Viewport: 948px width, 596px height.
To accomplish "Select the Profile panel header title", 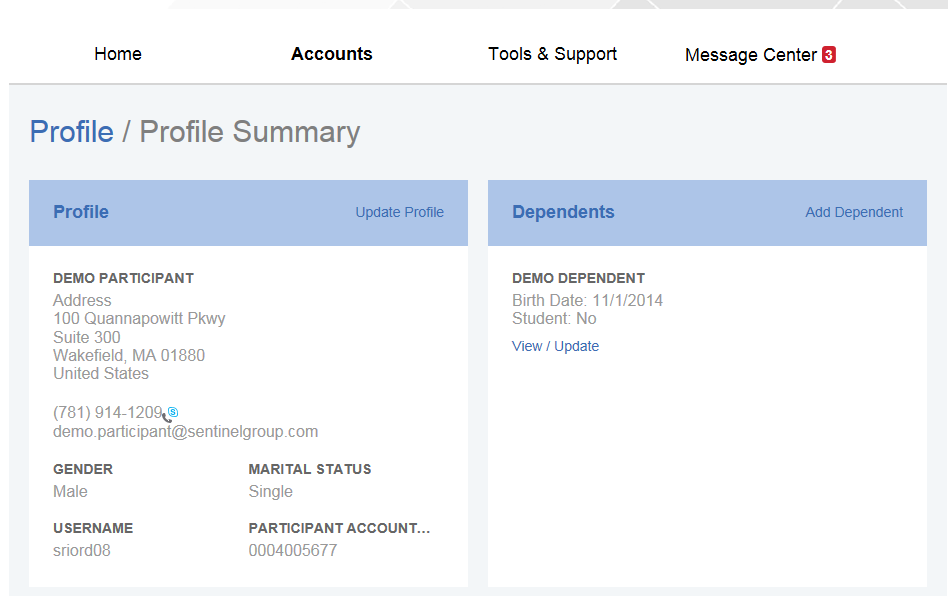I will [x=81, y=212].
